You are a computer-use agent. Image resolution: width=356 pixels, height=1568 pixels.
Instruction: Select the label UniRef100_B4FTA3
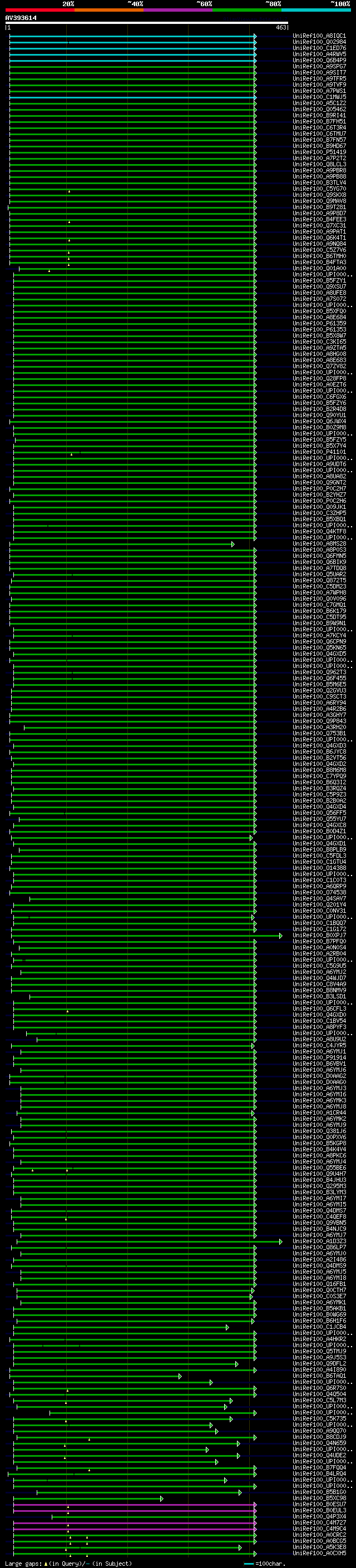(x=319, y=263)
